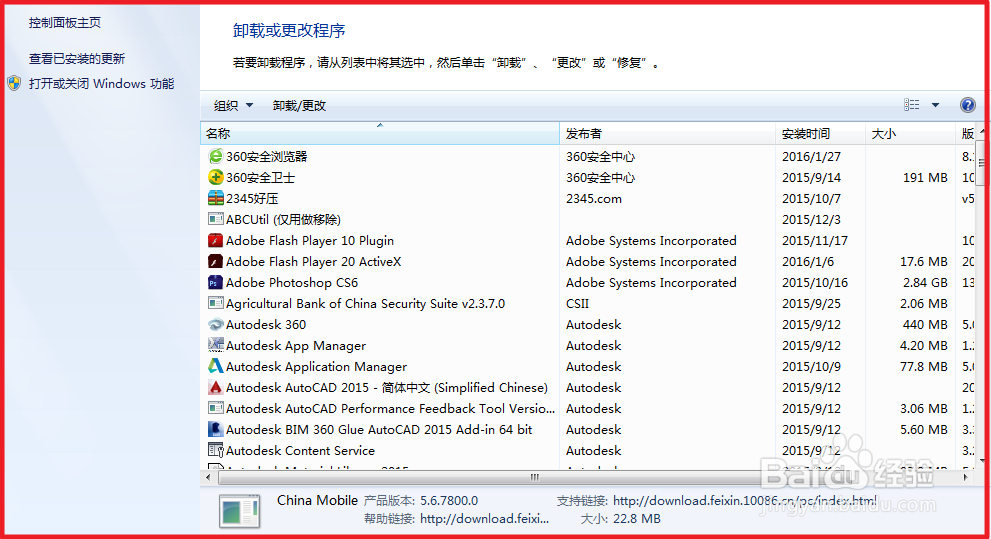Click the 2345.com publisher cell

pyautogui.click(x=593, y=198)
